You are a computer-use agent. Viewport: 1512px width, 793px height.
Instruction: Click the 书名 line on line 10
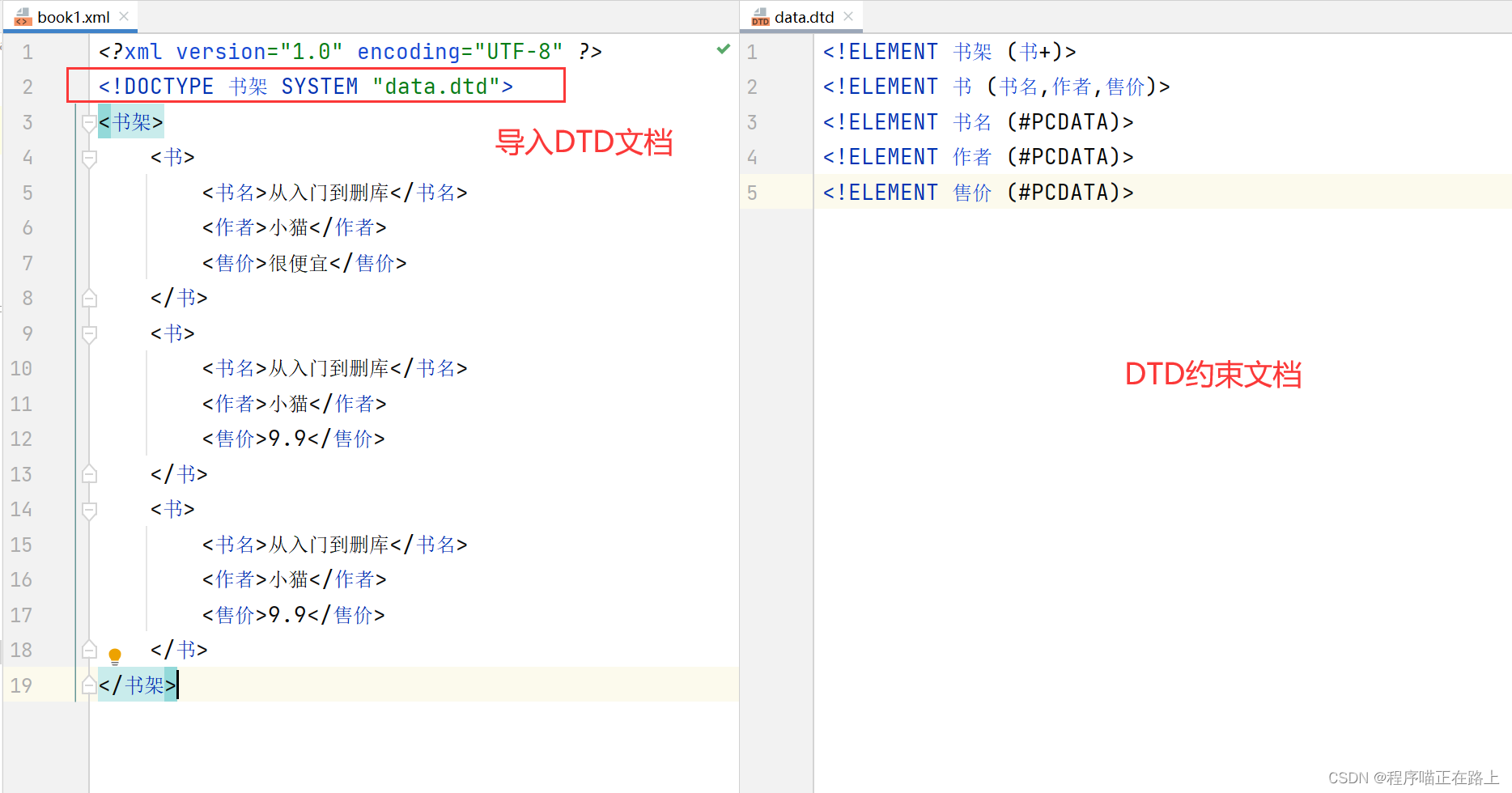[334, 368]
